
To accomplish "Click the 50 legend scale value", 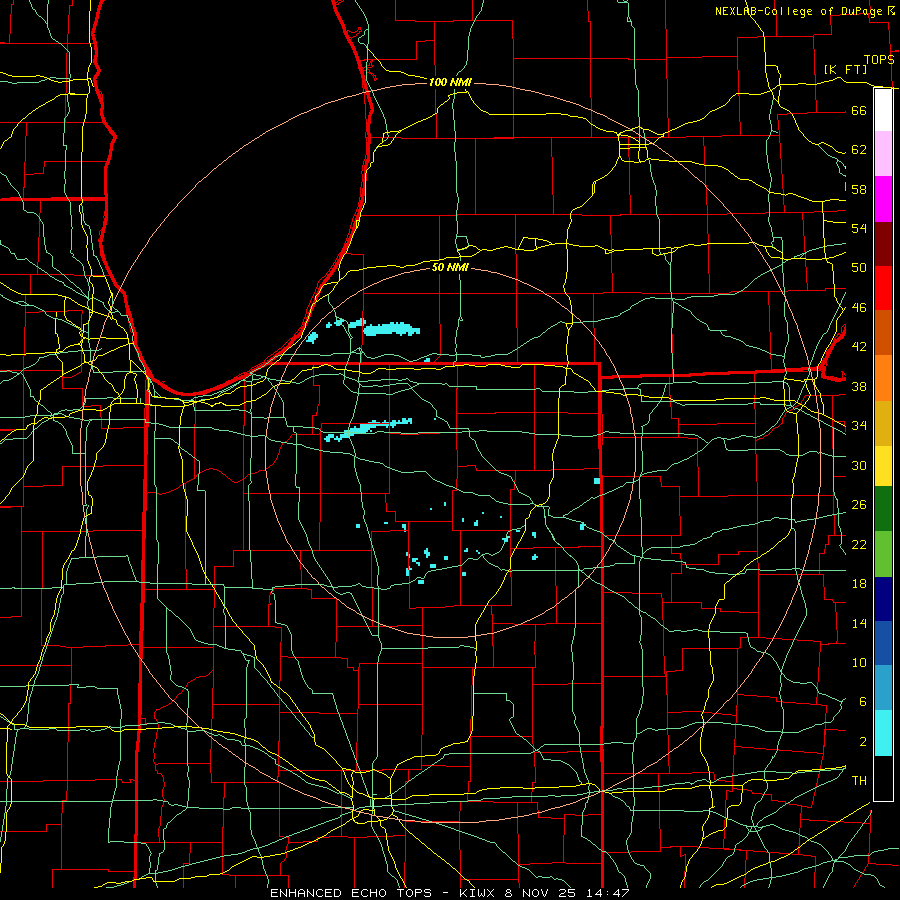I will pos(859,268).
